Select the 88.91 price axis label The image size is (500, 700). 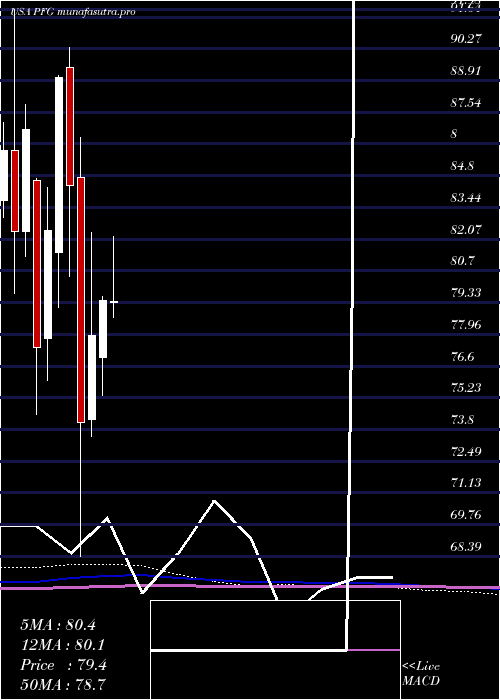point(466,71)
